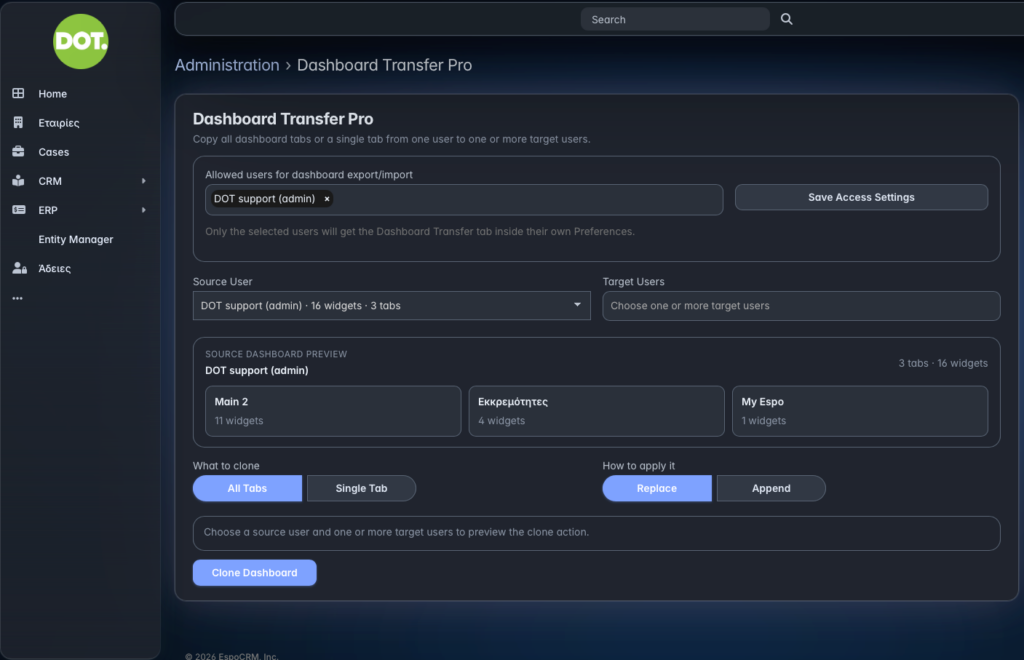Viewport: 1024px width, 660px height.
Task: Click the Clone Dashboard button
Action: [x=254, y=573]
